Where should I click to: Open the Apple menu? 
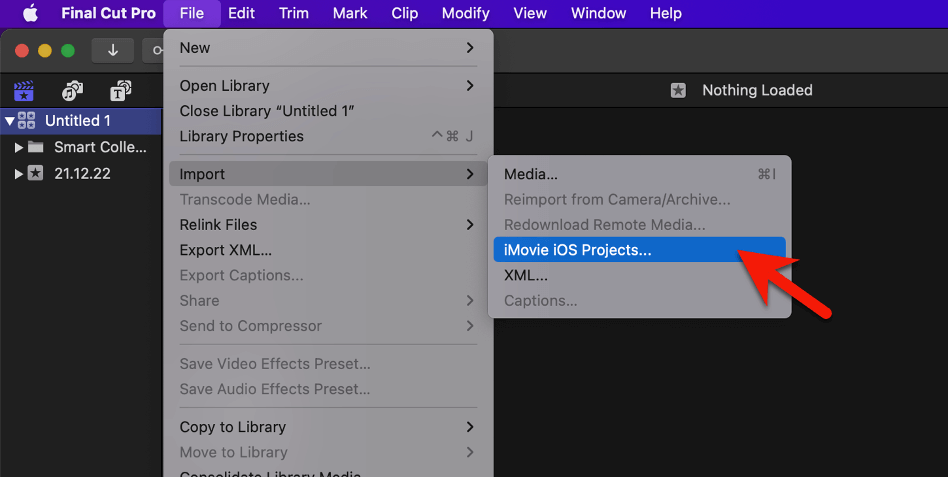coord(30,13)
